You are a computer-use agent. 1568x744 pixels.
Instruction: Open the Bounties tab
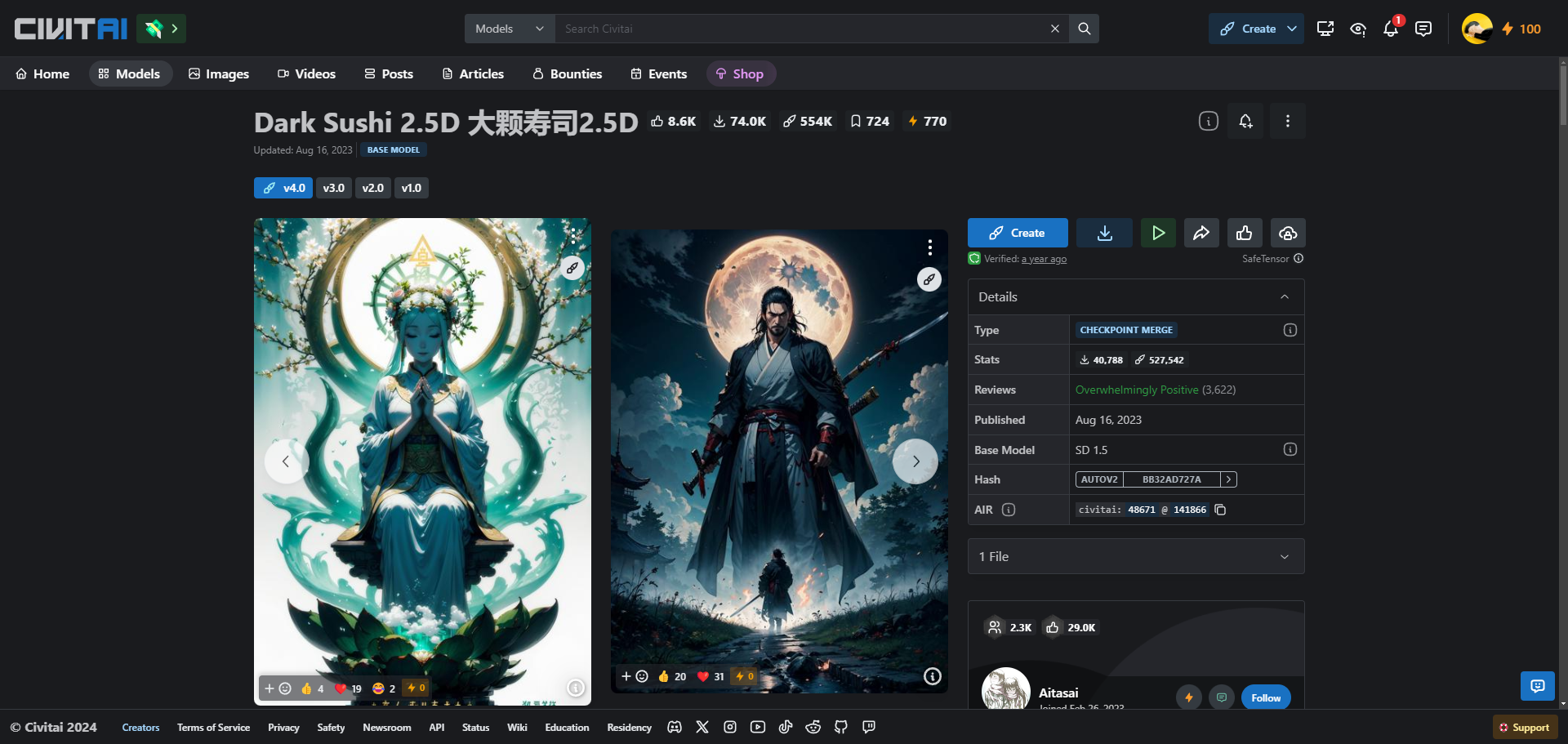coord(567,74)
